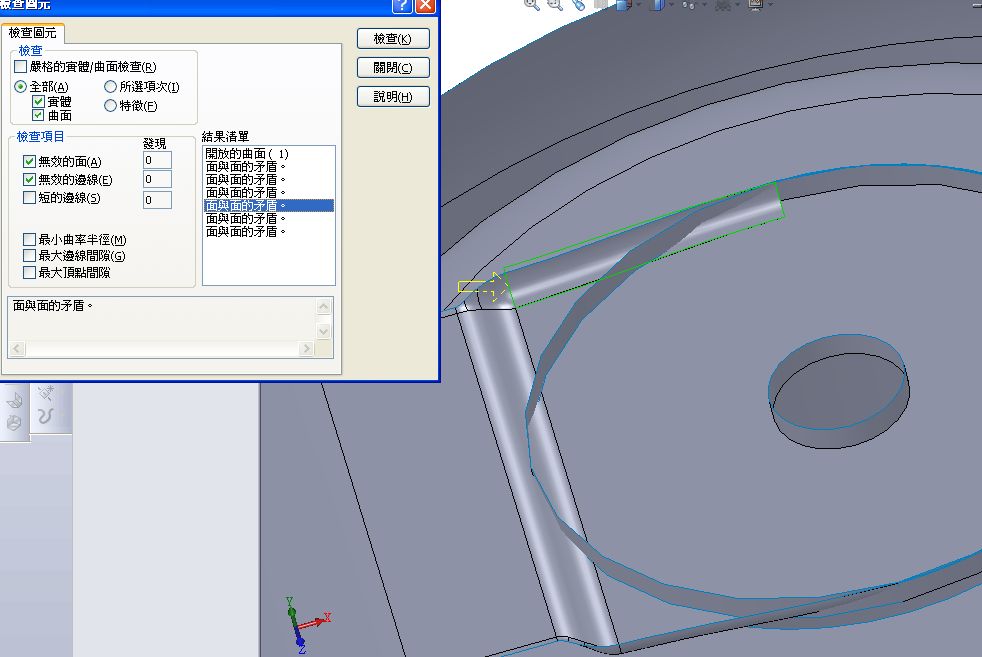This screenshot has height=657, width=982.
Task: Click the message box scroll-left arrow
Action: [17, 348]
